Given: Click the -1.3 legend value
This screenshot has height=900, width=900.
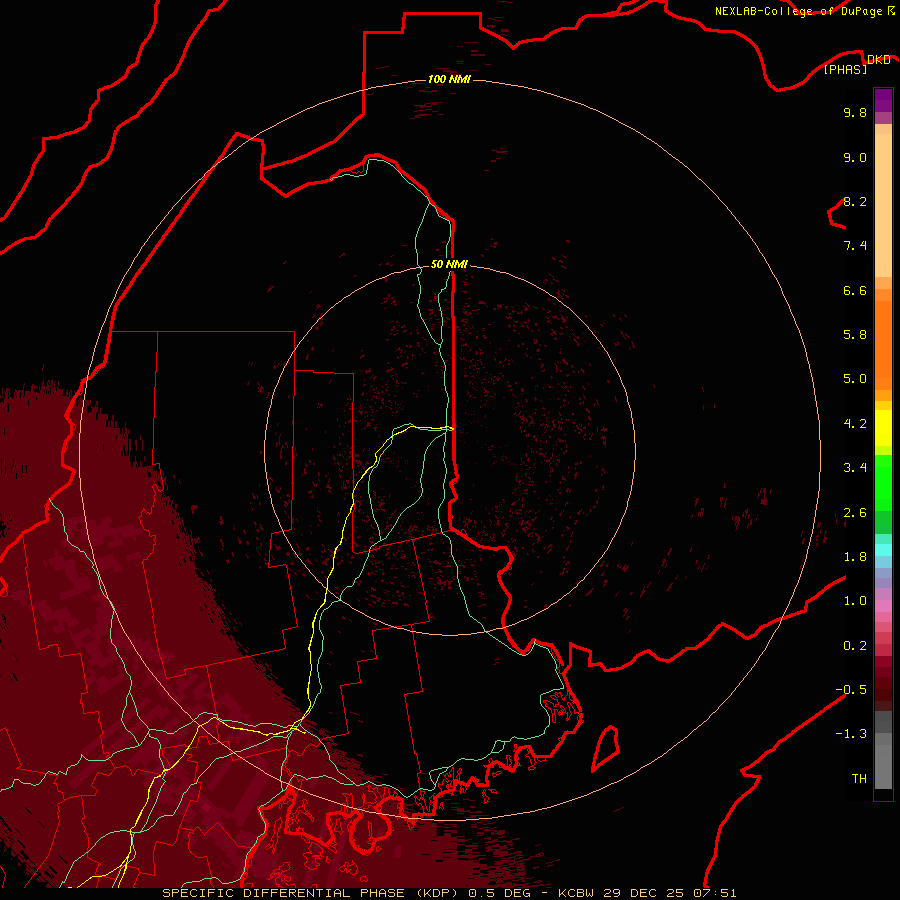Looking at the screenshot, I should tap(851, 734).
